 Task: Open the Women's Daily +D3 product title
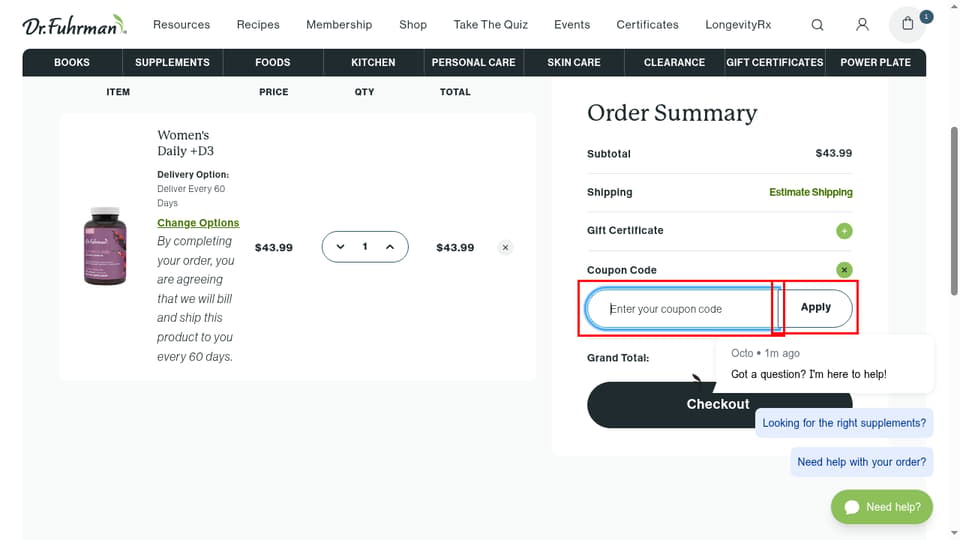(186, 143)
